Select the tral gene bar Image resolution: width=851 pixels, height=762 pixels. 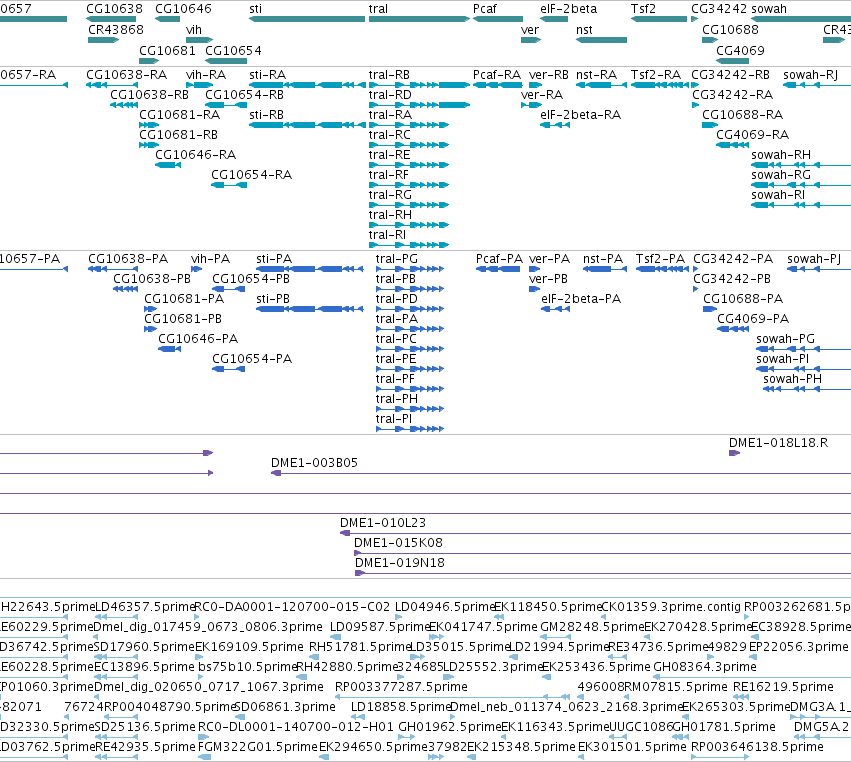pyautogui.click(x=419, y=19)
